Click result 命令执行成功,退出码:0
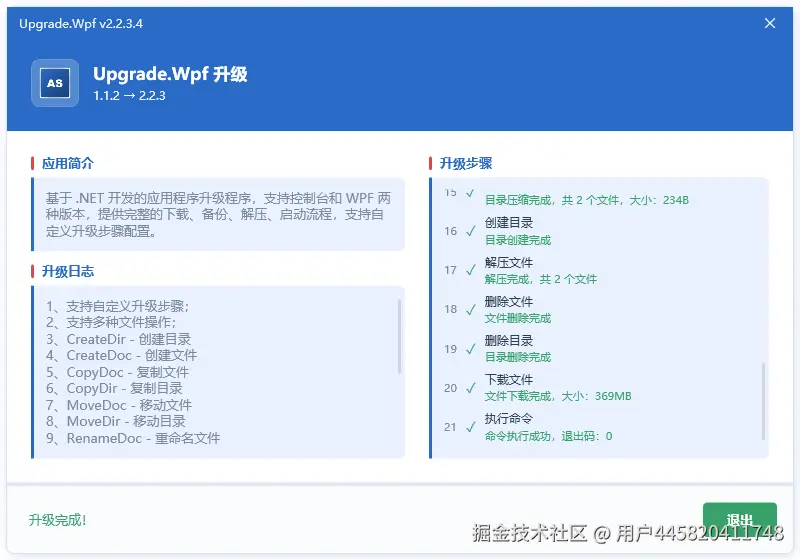The height and width of the screenshot is (560, 800). [x=548, y=437]
